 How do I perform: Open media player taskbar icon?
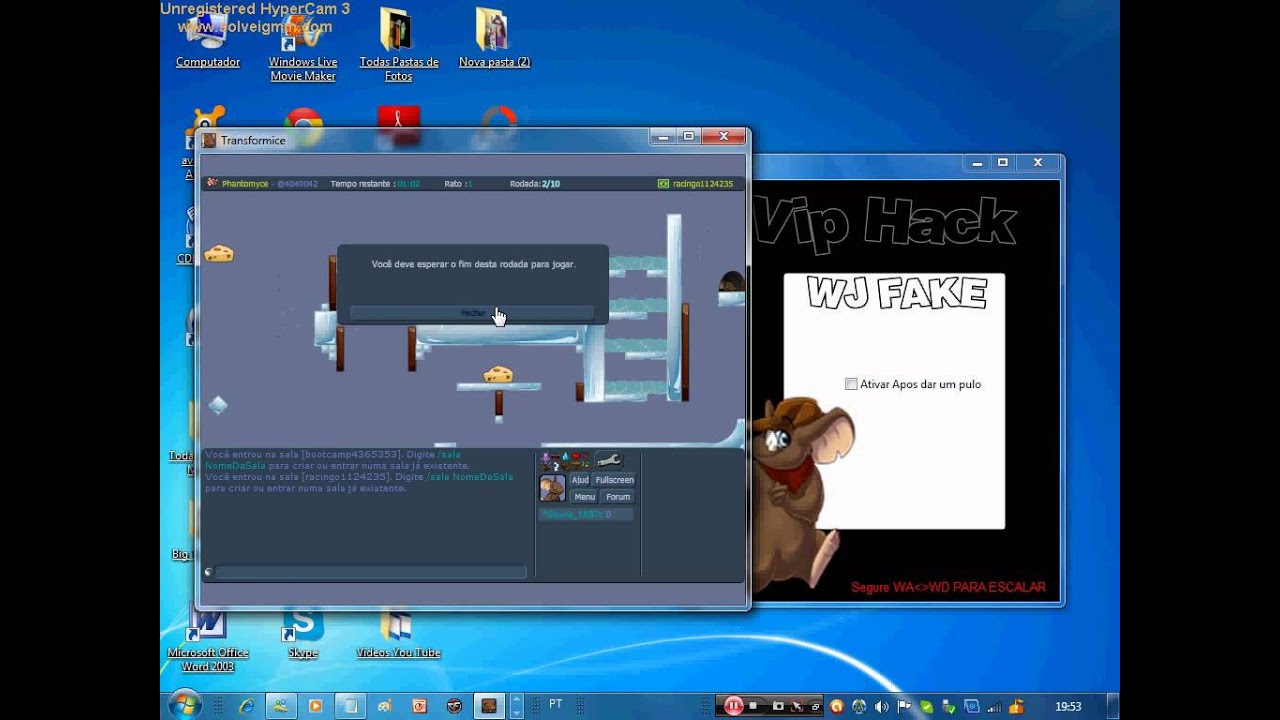pos(315,706)
